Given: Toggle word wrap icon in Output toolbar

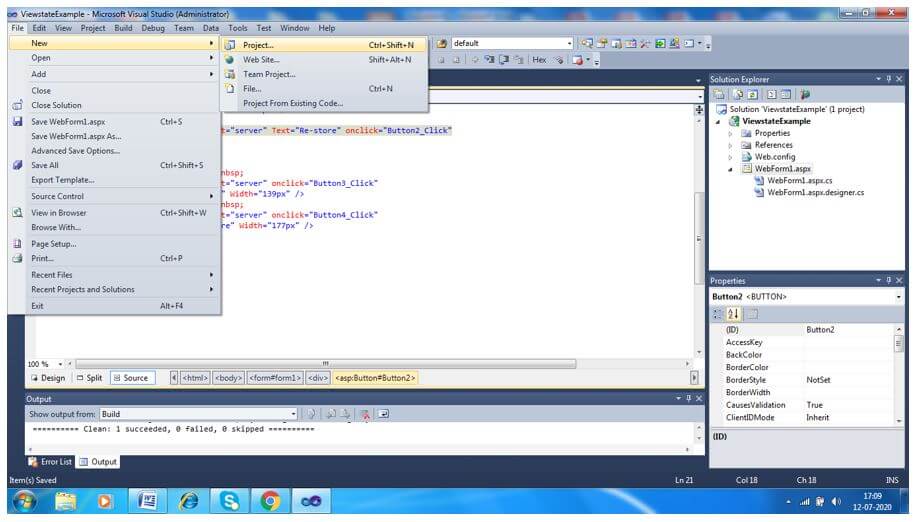Looking at the screenshot, I should [384, 414].
